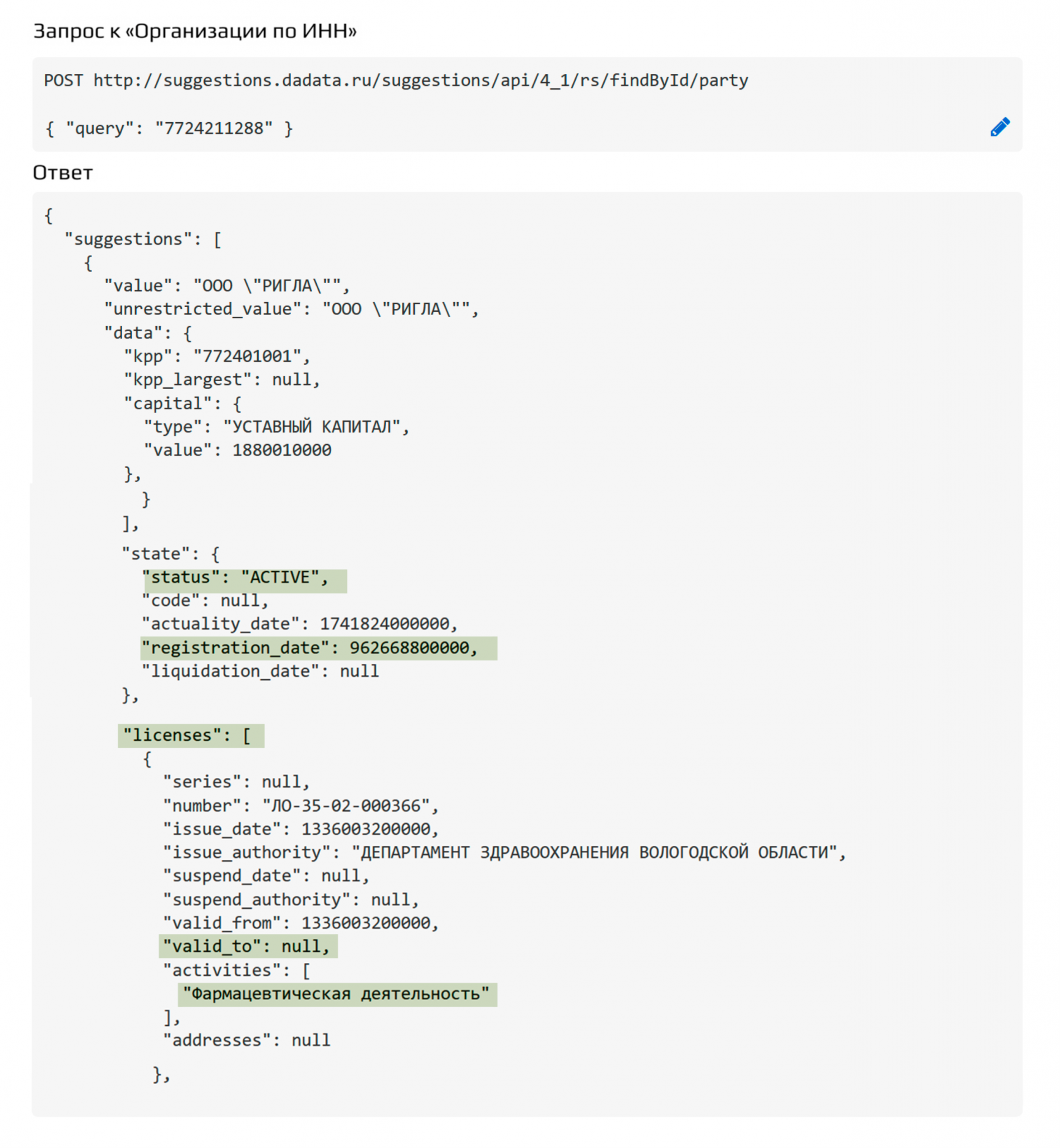Viewport: 1060px width, 1148px height.
Task: Click the "liquidation_date": null line
Action: [x=261, y=671]
